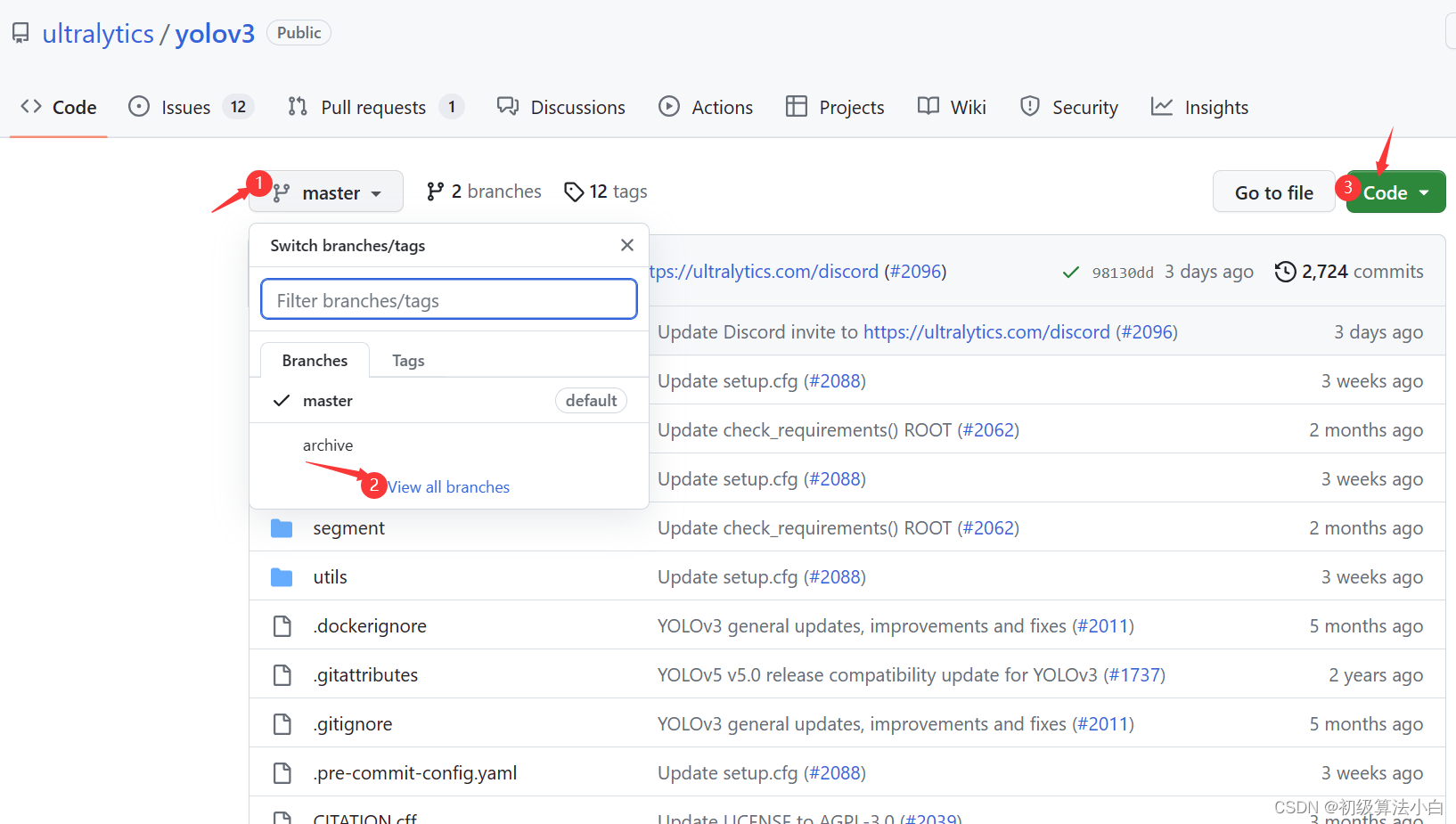
Task: Click the '2 years ago' timestamp
Action: [x=1376, y=675]
